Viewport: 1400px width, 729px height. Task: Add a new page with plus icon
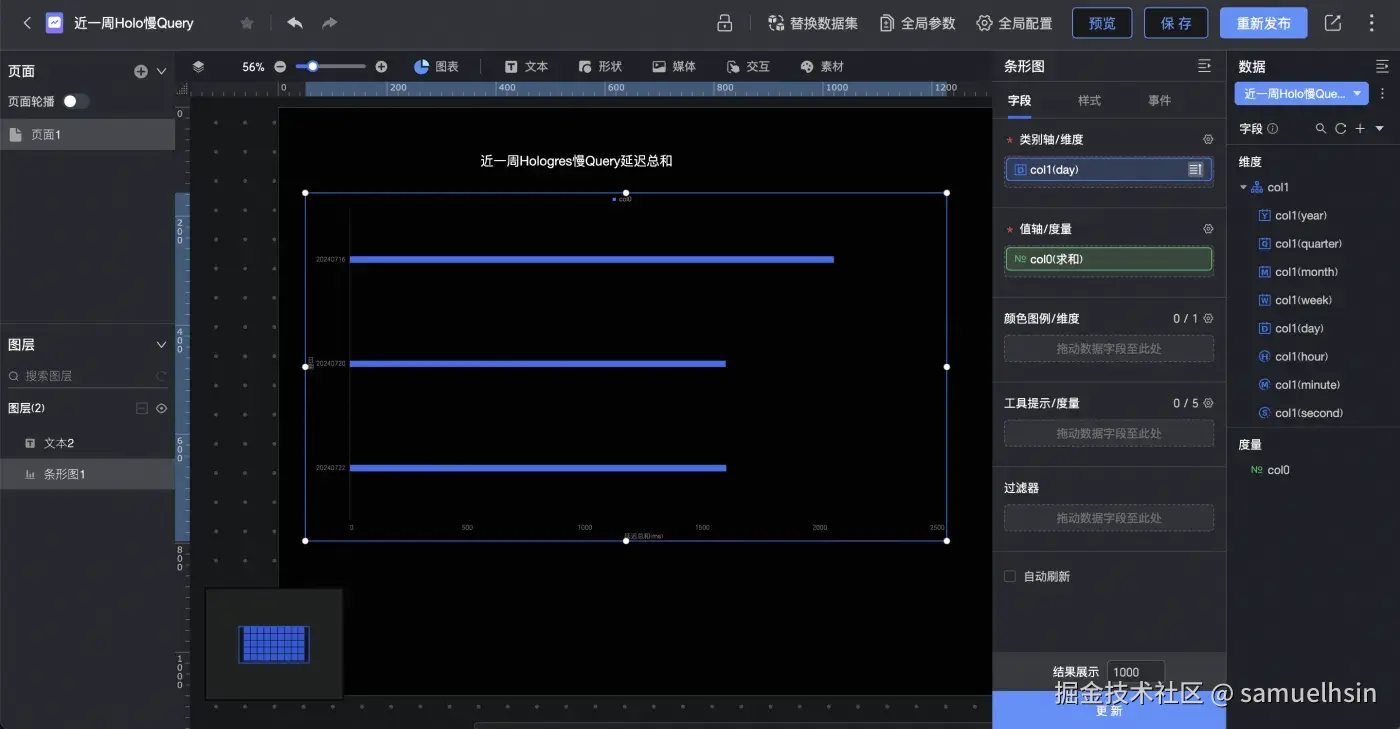tap(141, 71)
